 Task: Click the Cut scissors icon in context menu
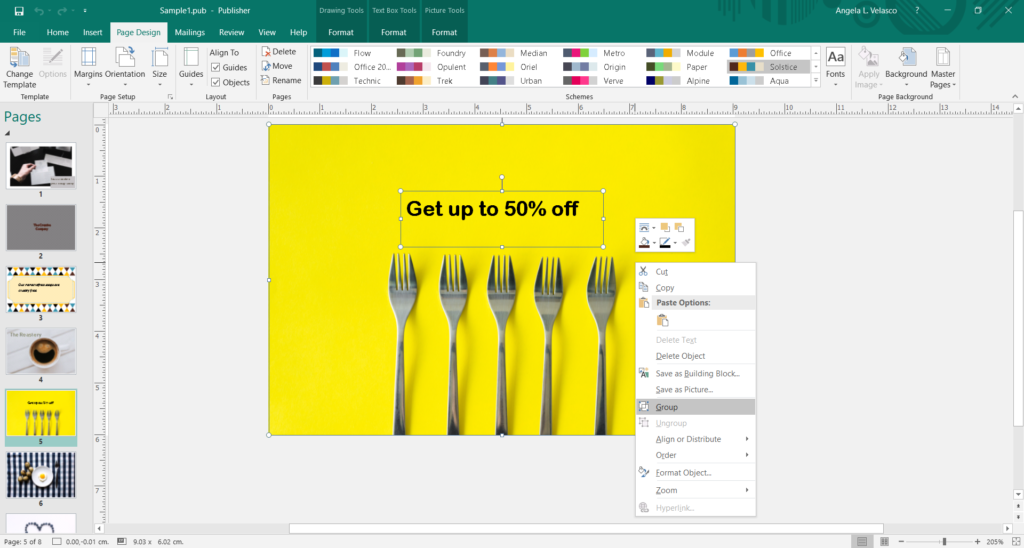[645, 271]
